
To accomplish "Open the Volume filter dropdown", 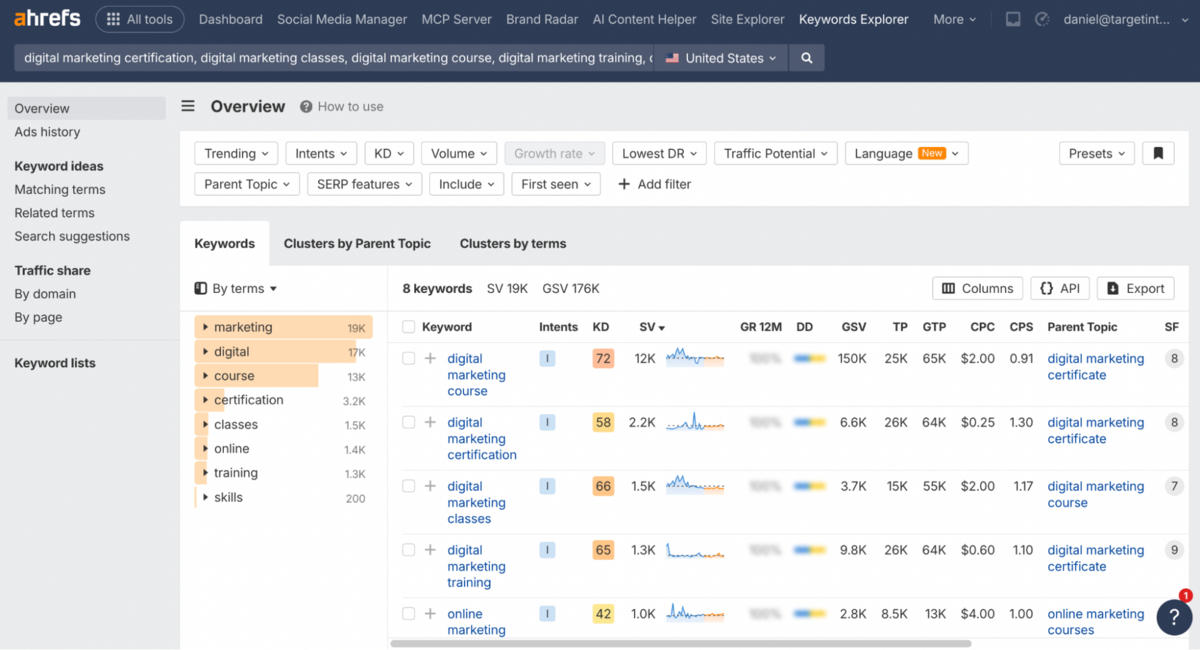I will tap(459, 153).
